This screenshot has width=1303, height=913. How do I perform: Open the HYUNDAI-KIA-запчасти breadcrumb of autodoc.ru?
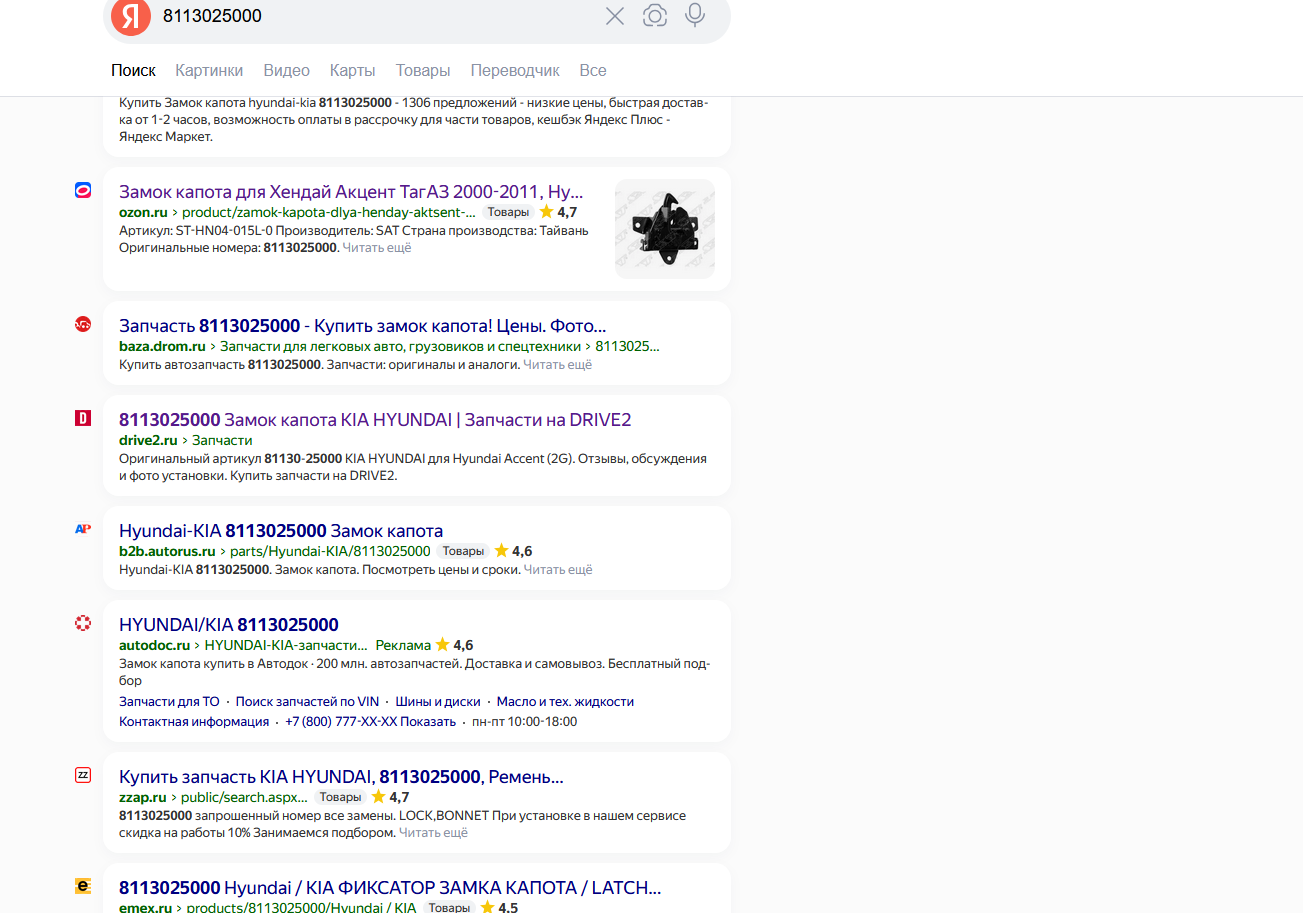pyautogui.click(x=286, y=645)
